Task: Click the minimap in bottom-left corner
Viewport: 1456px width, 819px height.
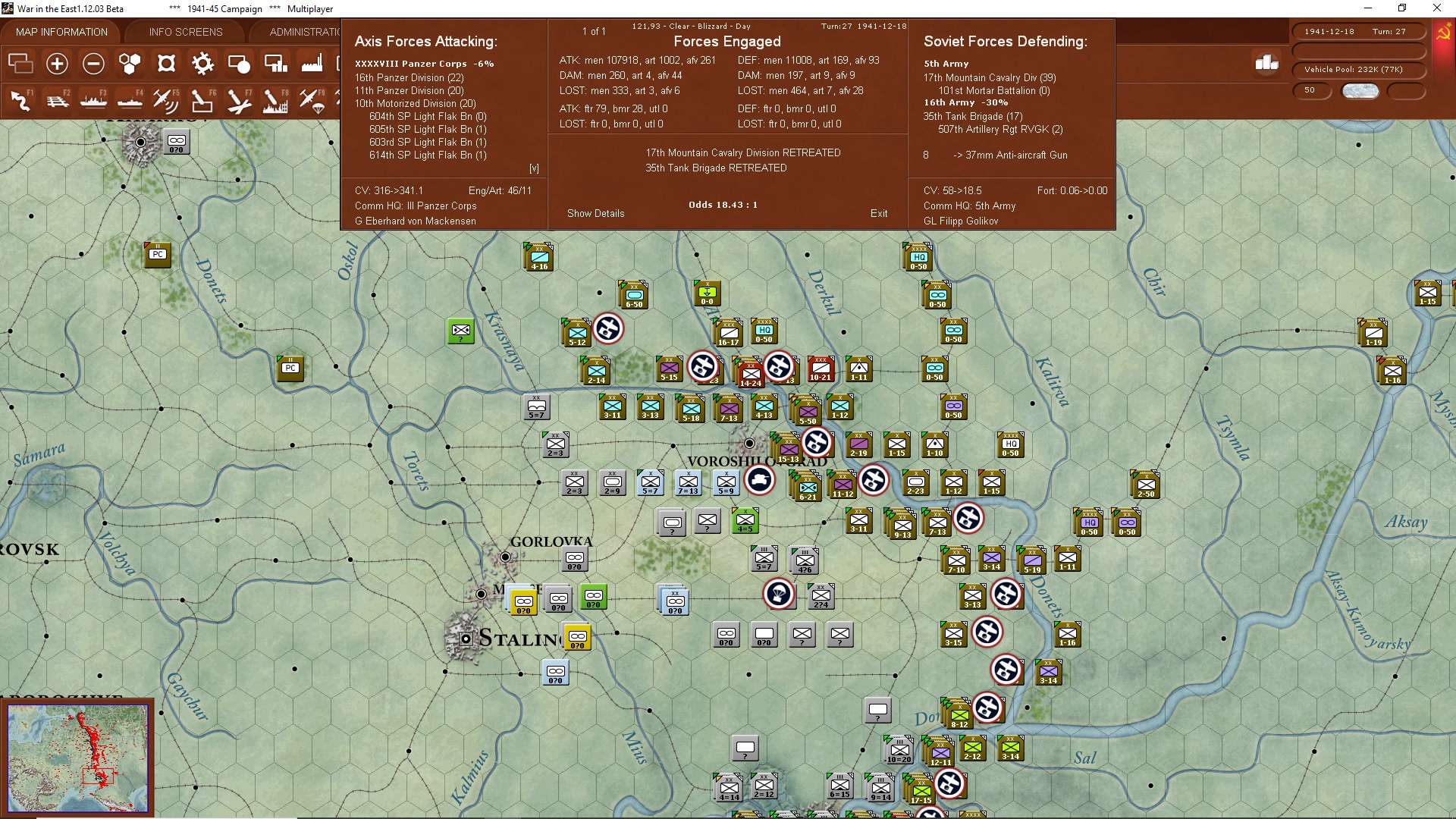Action: pyautogui.click(x=77, y=758)
